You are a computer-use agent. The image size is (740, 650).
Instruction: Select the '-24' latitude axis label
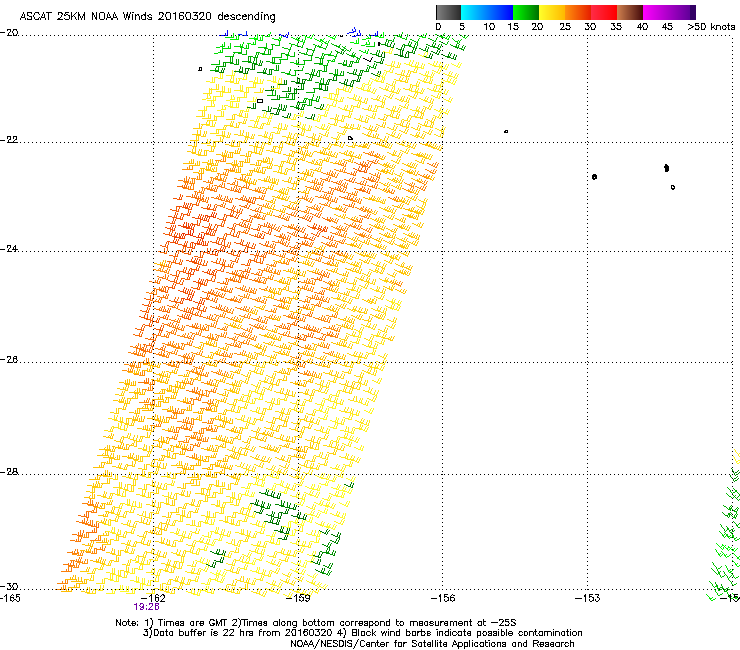(x=9, y=249)
